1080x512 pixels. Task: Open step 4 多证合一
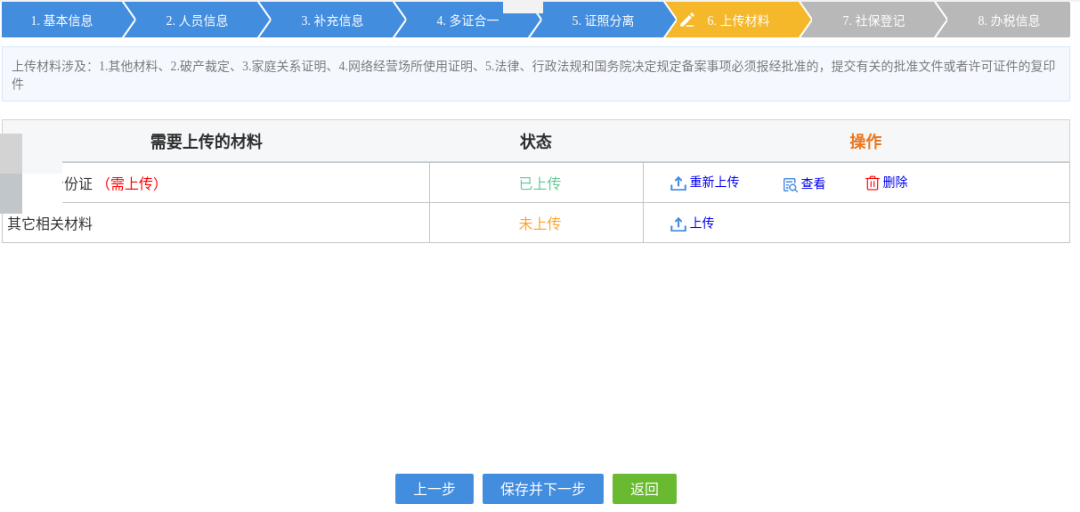pos(467,21)
